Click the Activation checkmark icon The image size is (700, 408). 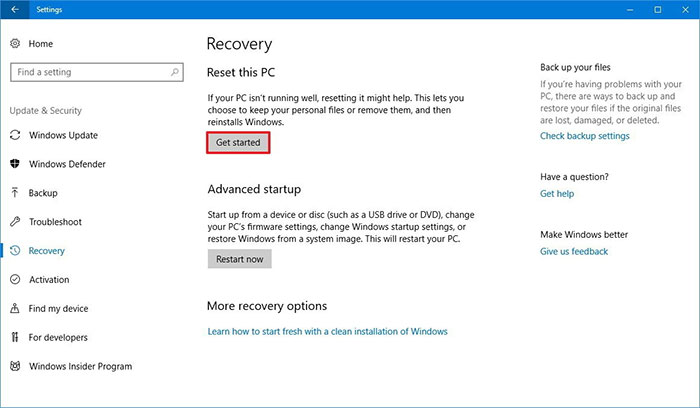tap(15, 279)
